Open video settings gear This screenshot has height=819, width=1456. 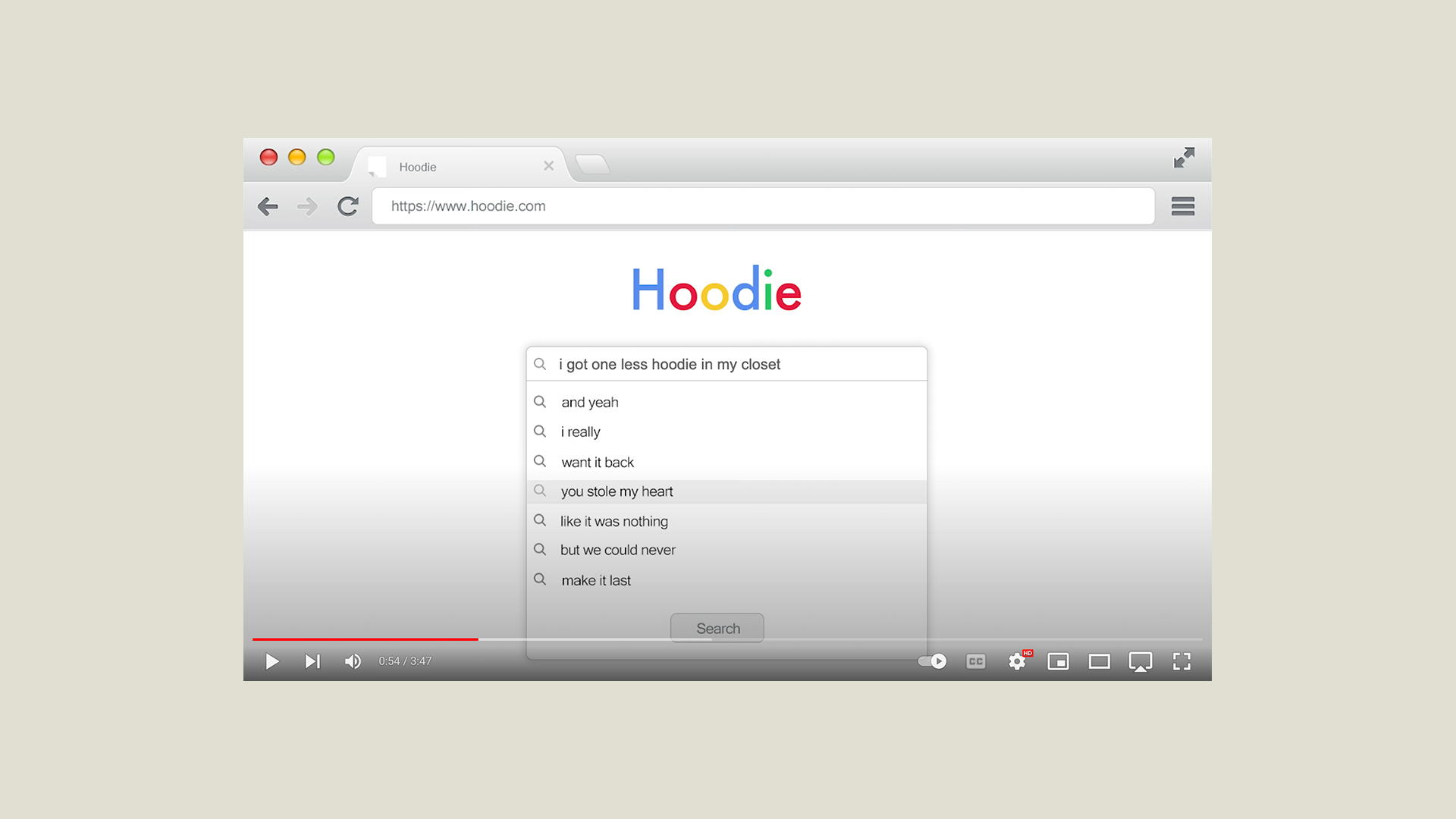(x=1017, y=661)
